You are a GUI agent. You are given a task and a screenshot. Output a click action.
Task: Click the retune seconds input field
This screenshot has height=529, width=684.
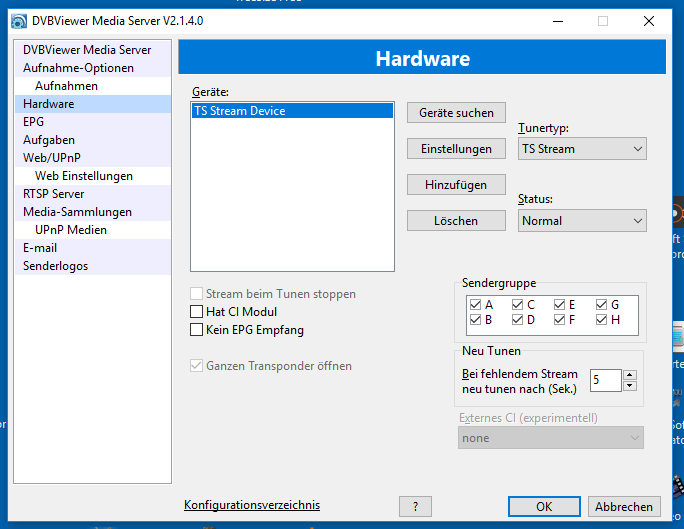point(605,380)
